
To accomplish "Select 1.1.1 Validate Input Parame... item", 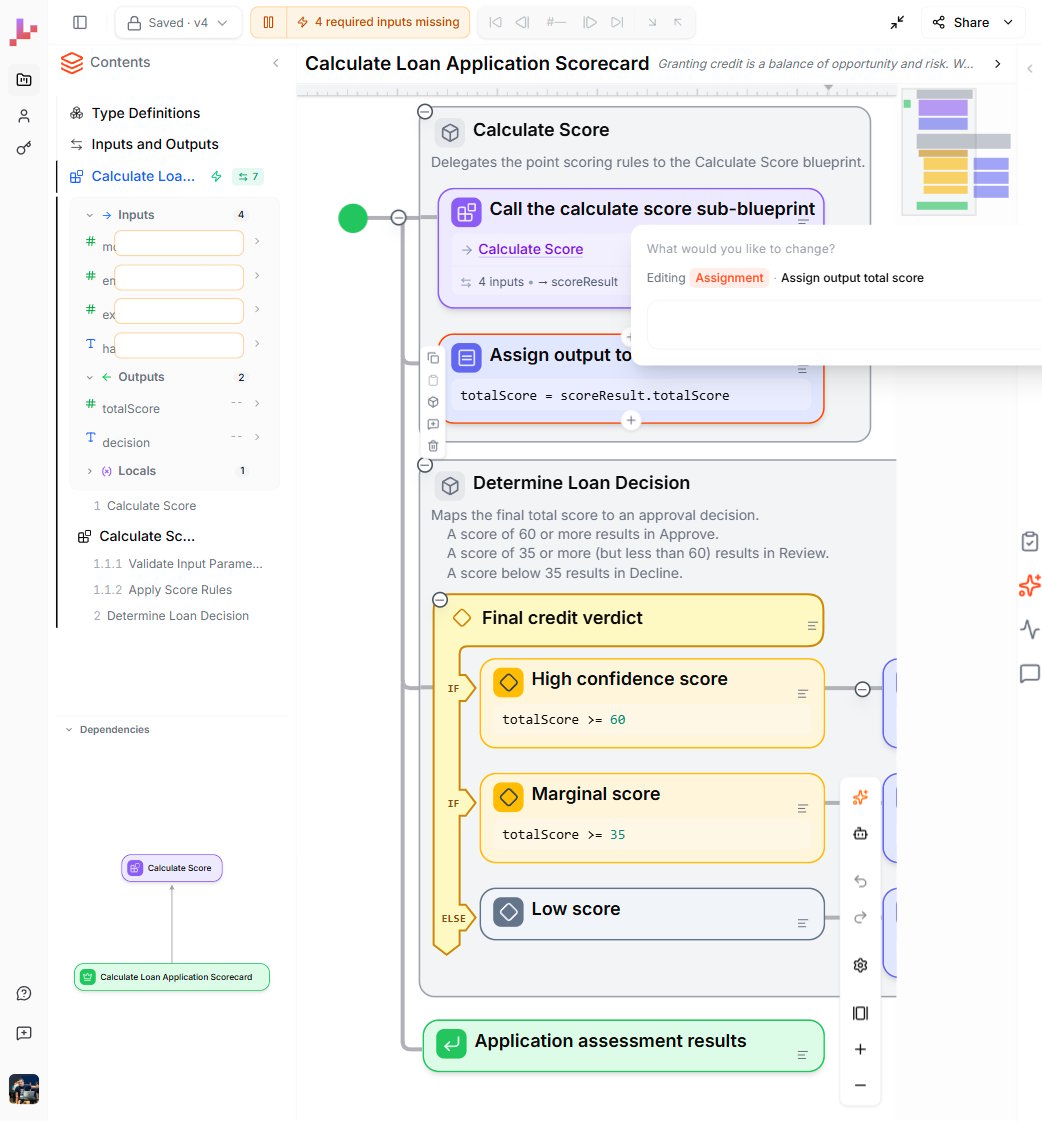I will 177,564.
